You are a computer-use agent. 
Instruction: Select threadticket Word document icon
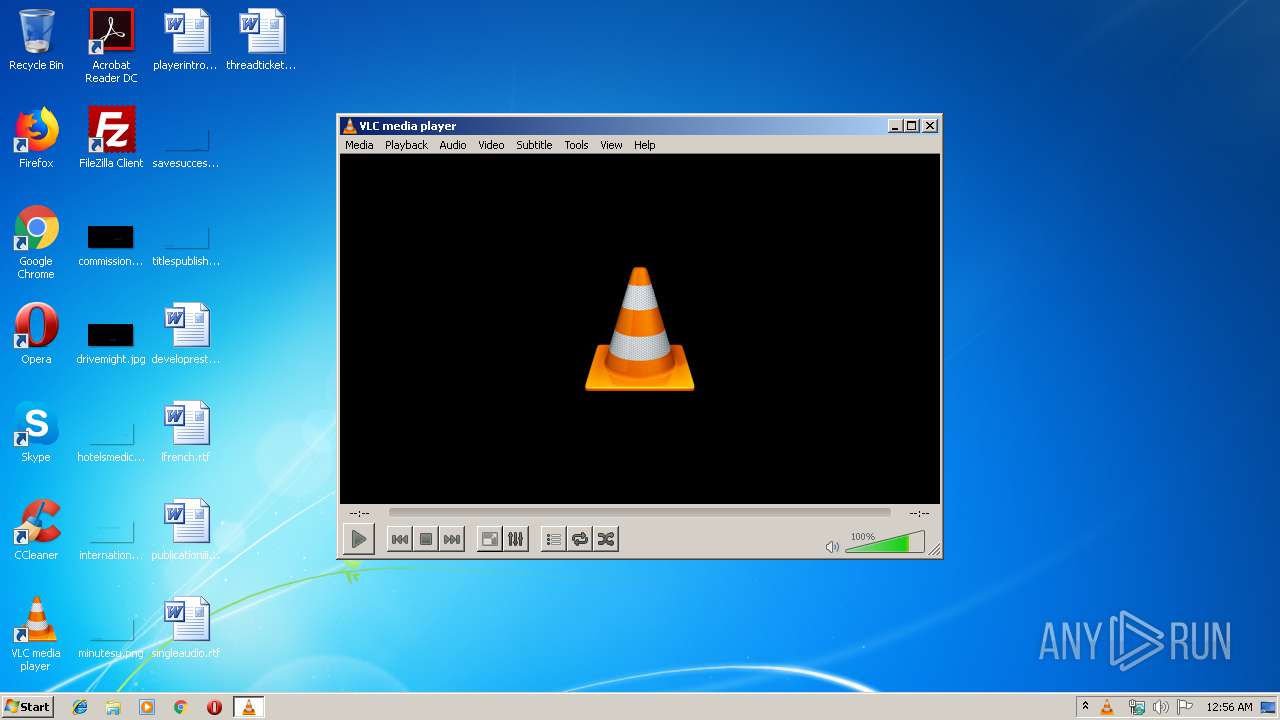261,41
